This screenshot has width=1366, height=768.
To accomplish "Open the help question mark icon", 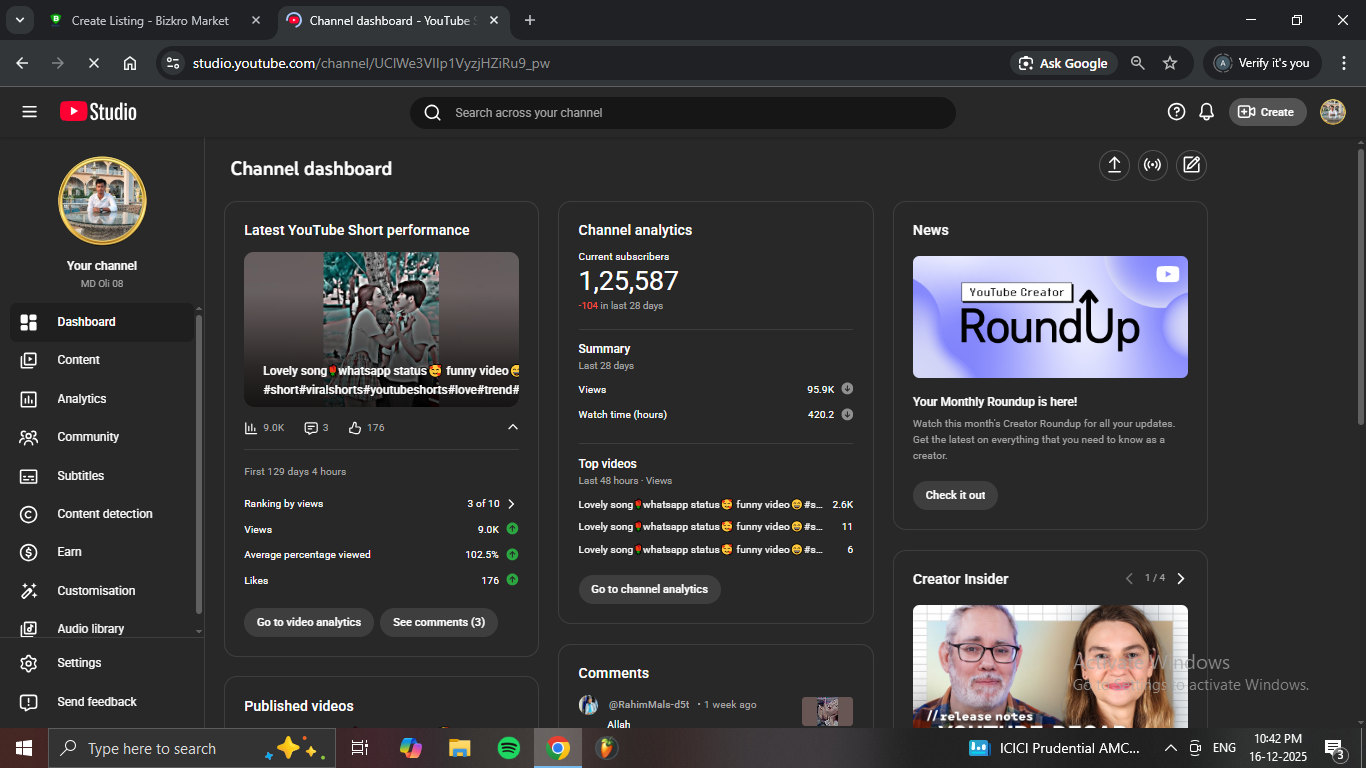I will 1176,112.
